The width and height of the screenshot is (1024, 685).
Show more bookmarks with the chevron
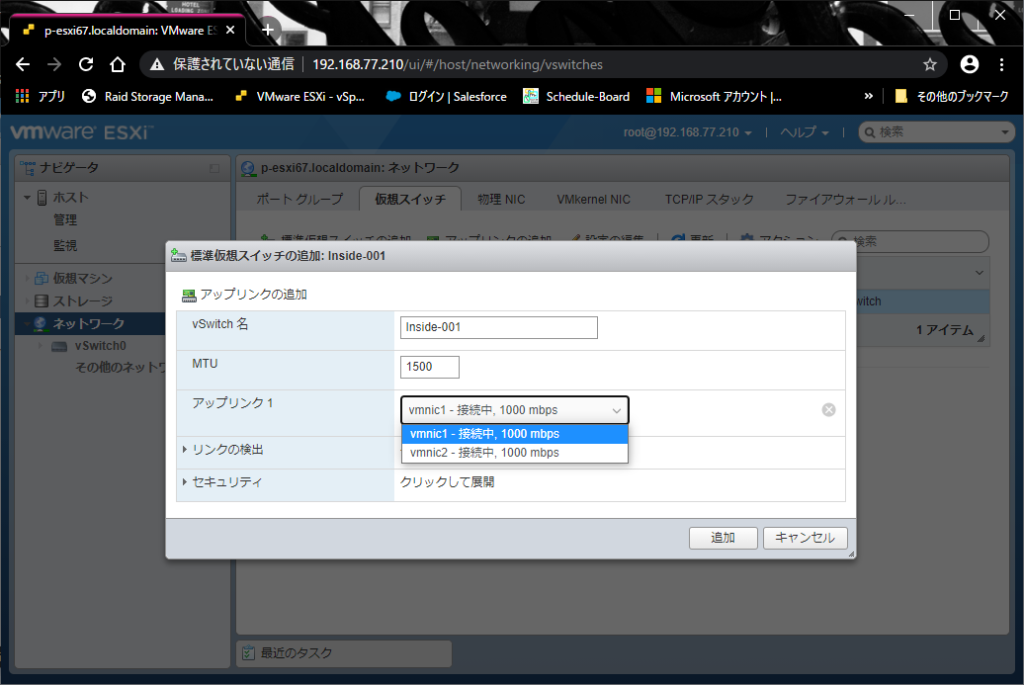coord(868,96)
